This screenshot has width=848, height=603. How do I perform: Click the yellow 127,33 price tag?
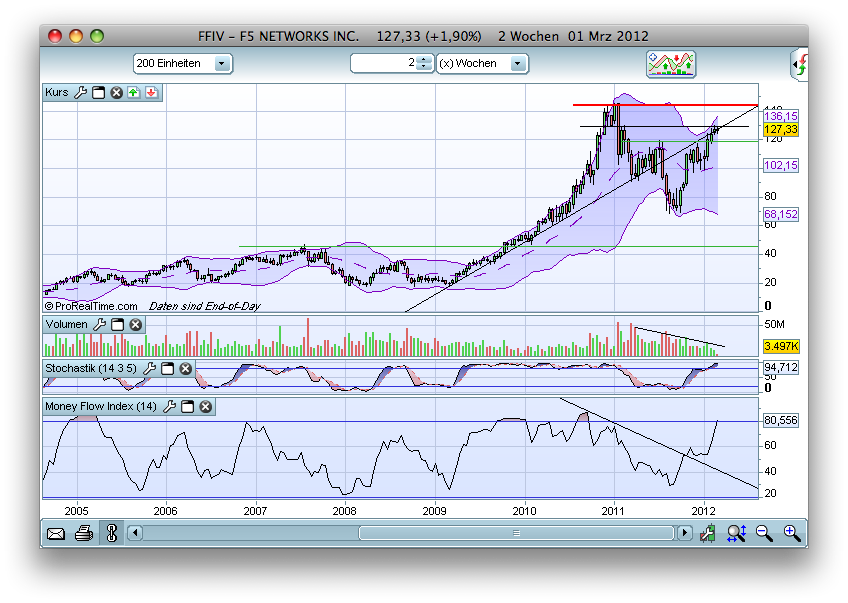(x=780, y=130)
